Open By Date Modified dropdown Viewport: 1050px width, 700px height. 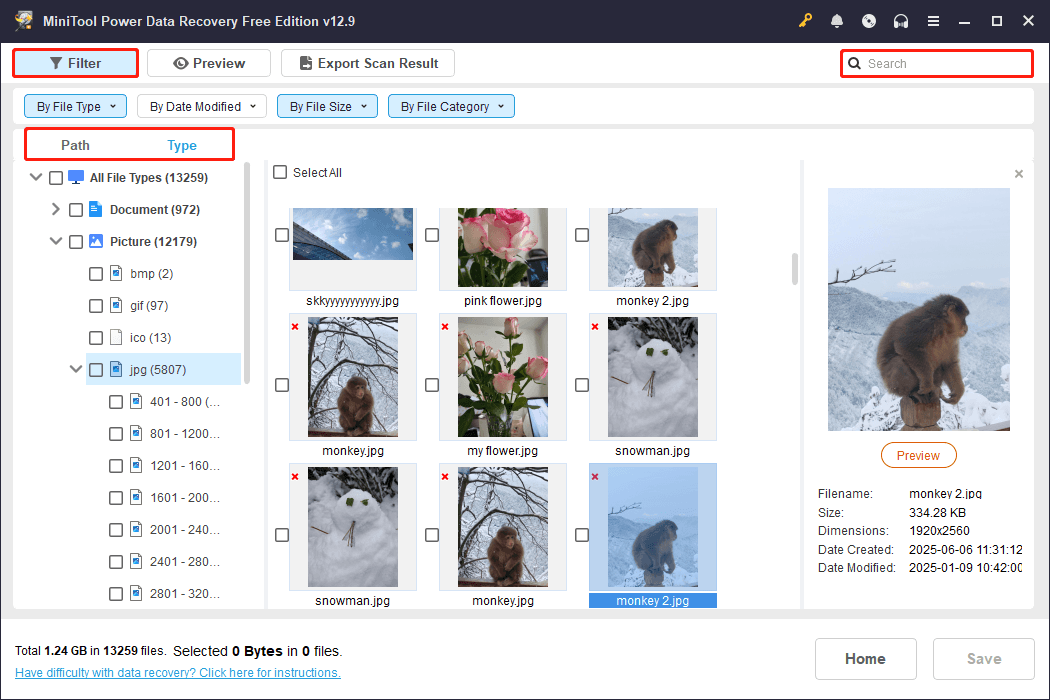pyautogui.click(x=202, y=107)
